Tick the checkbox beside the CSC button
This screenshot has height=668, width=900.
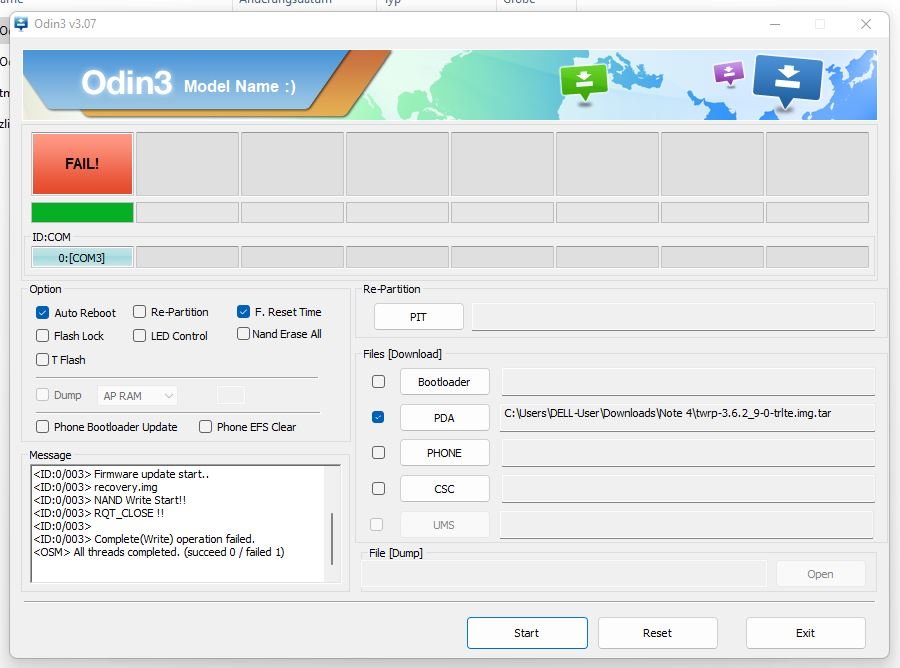pos(378,488)
